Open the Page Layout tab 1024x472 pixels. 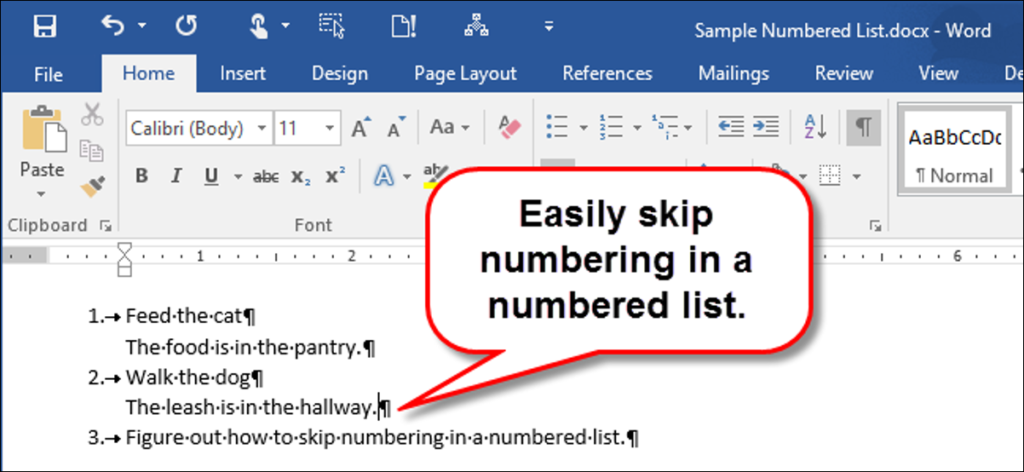point(465,74)
